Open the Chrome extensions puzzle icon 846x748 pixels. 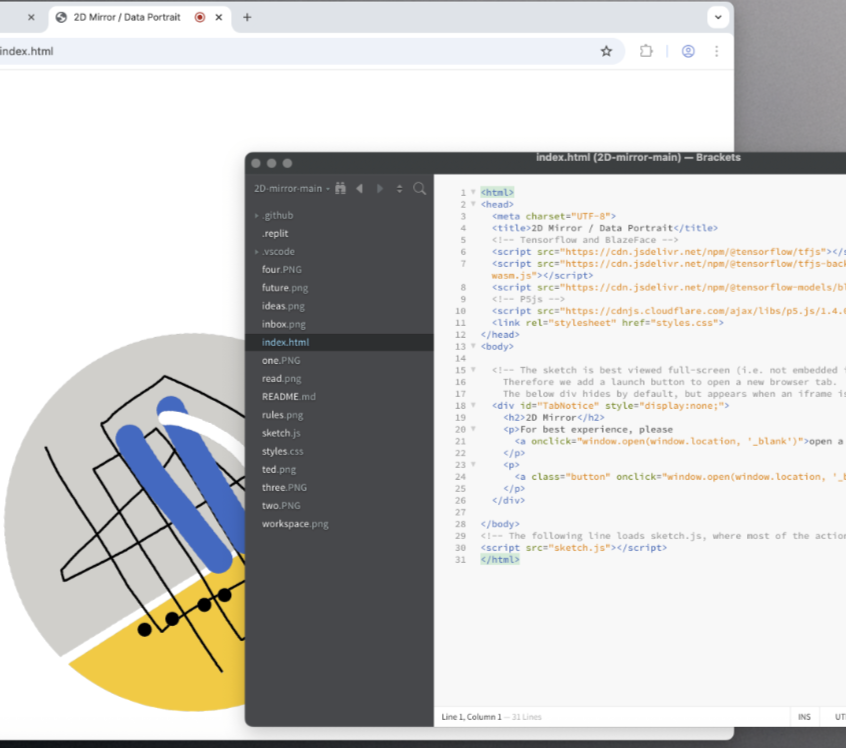pos(646,50)
